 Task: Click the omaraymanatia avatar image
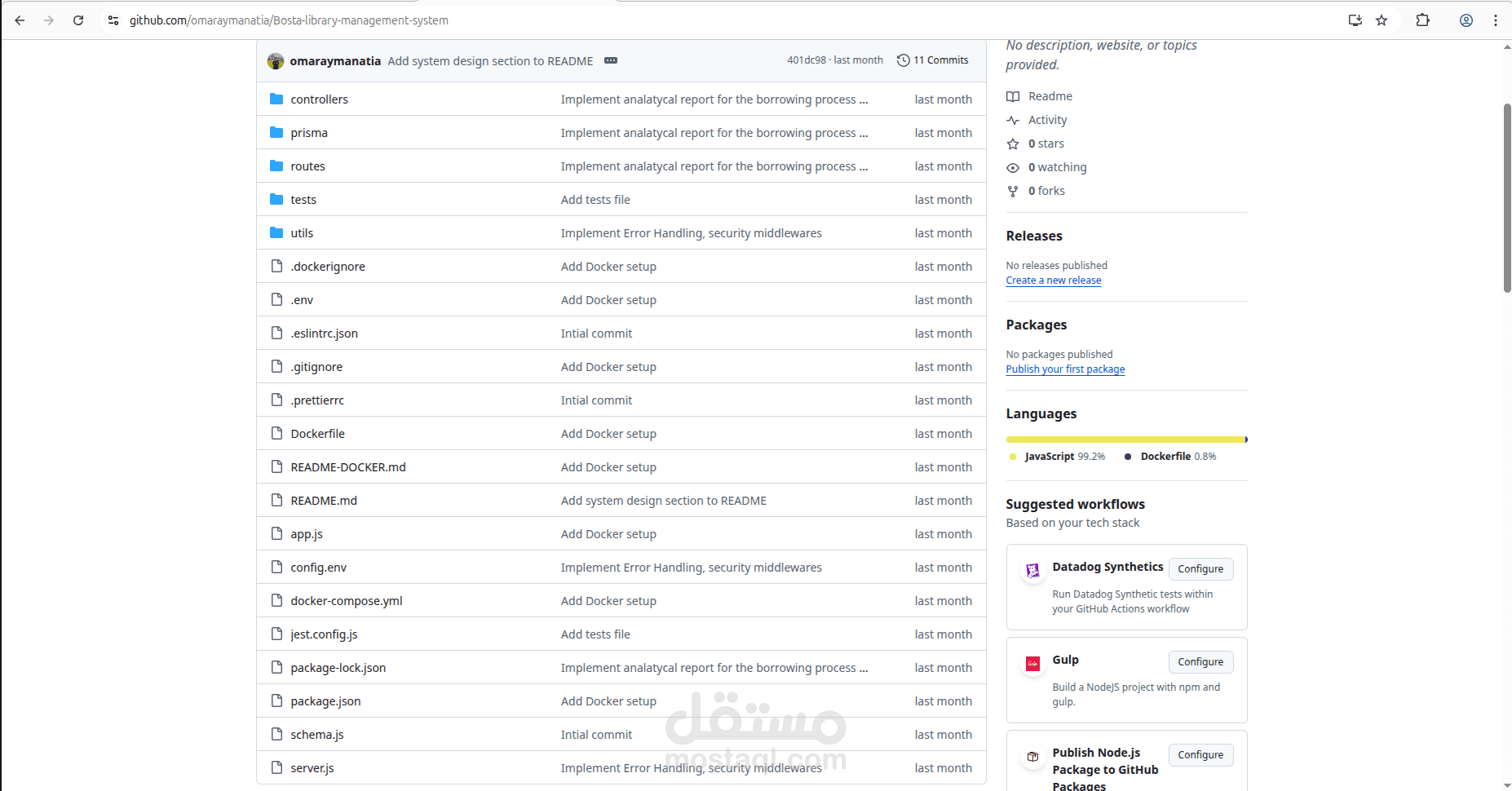tap(276, 61)
